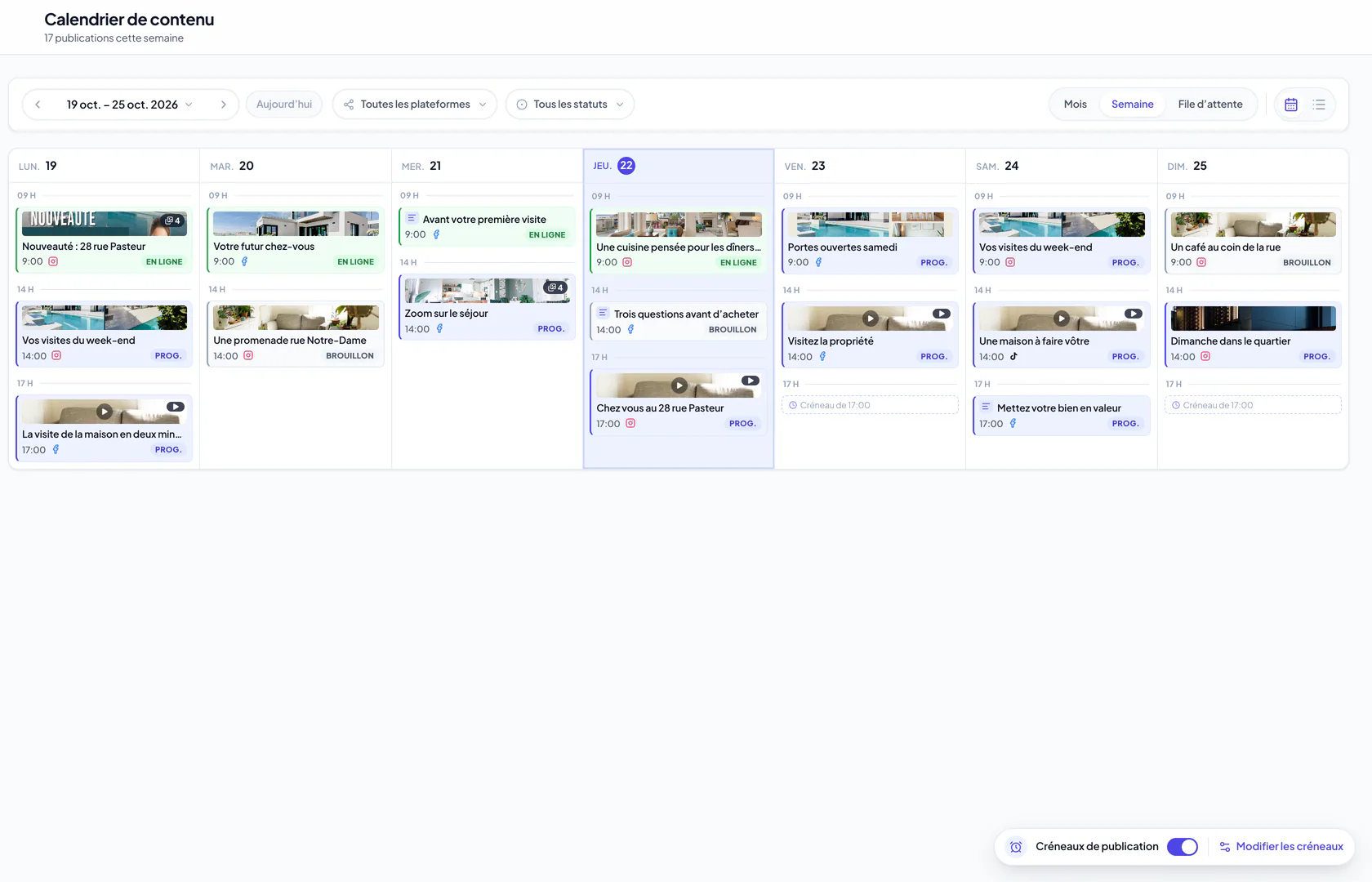Toggle the Créneaux de publication switch
The height and width of the screenshot is (882, 1372).
pos(1183,847)
